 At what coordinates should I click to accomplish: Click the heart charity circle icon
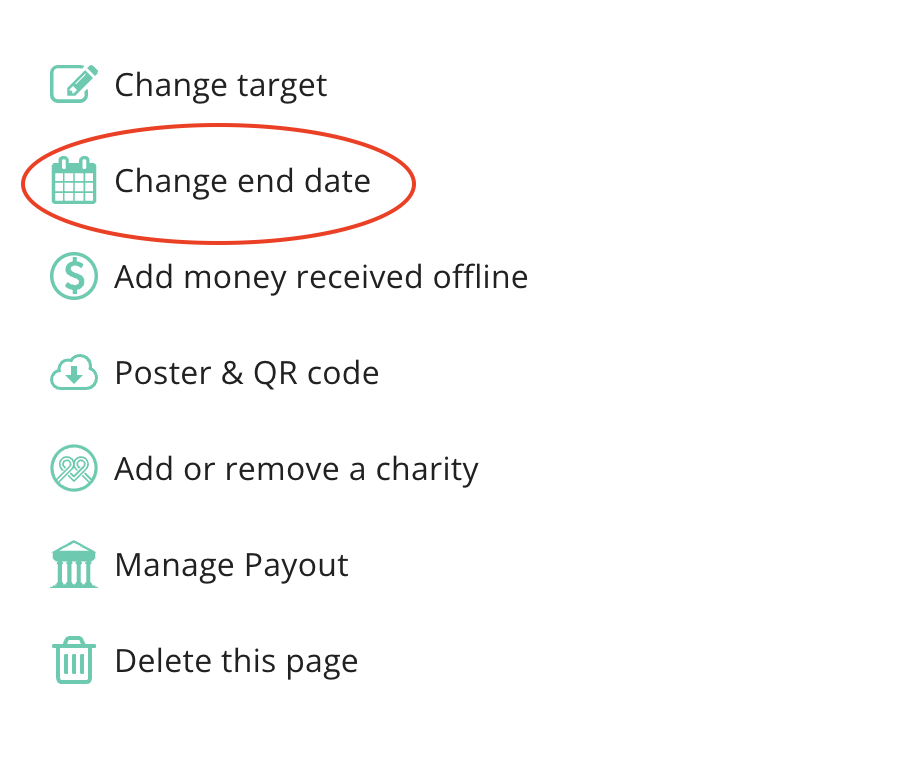pyautogui.click(x=74, y=468)
